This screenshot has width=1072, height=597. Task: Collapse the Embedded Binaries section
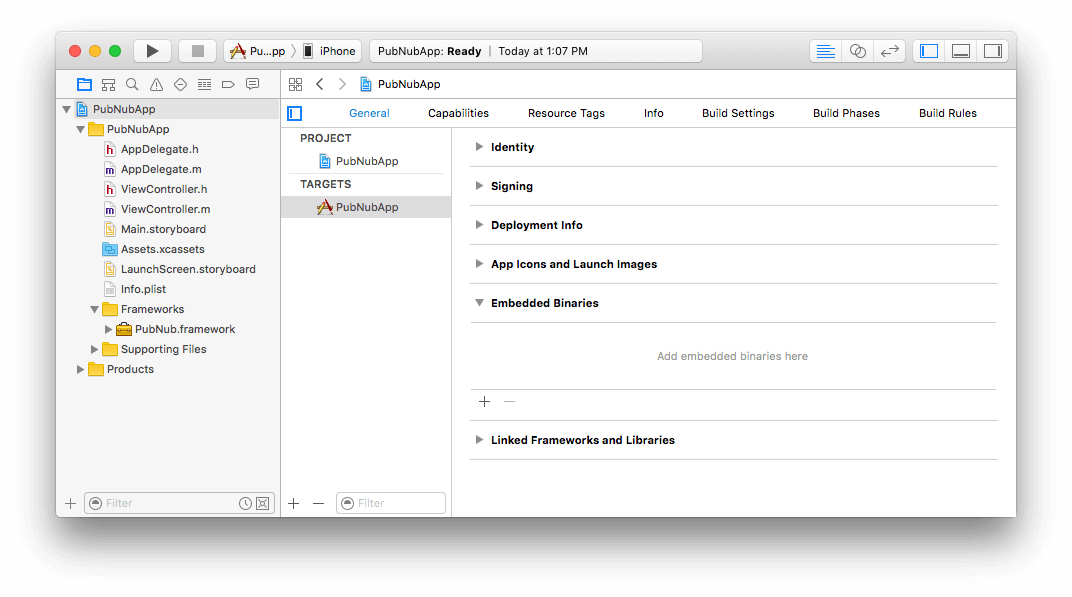pyautogui.click(x=479, y=303)
